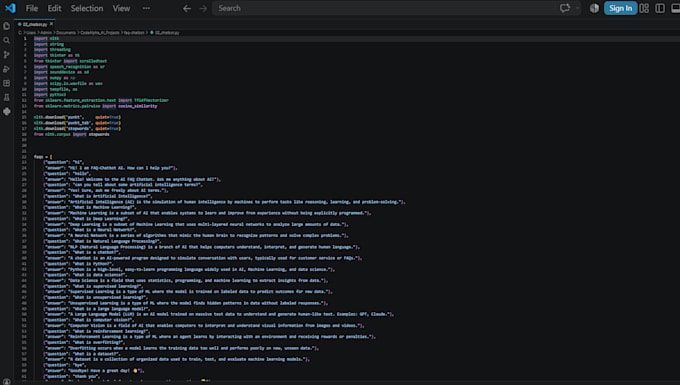Click the "What is a dataset?" question line
This screenshot has width=680, height=385.
tap(82, 354)
